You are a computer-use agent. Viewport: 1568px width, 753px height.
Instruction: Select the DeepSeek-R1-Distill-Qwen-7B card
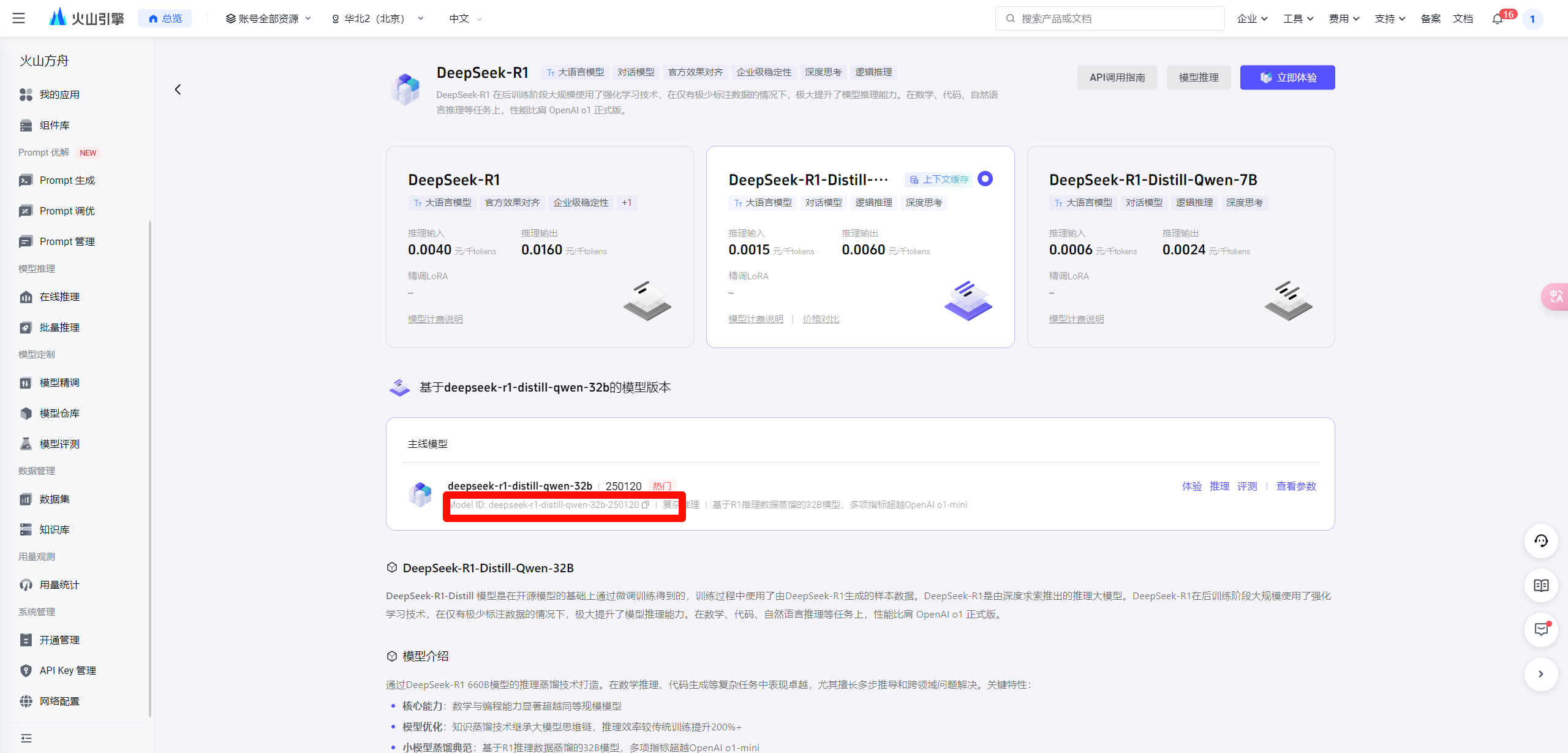[1181, 246]
